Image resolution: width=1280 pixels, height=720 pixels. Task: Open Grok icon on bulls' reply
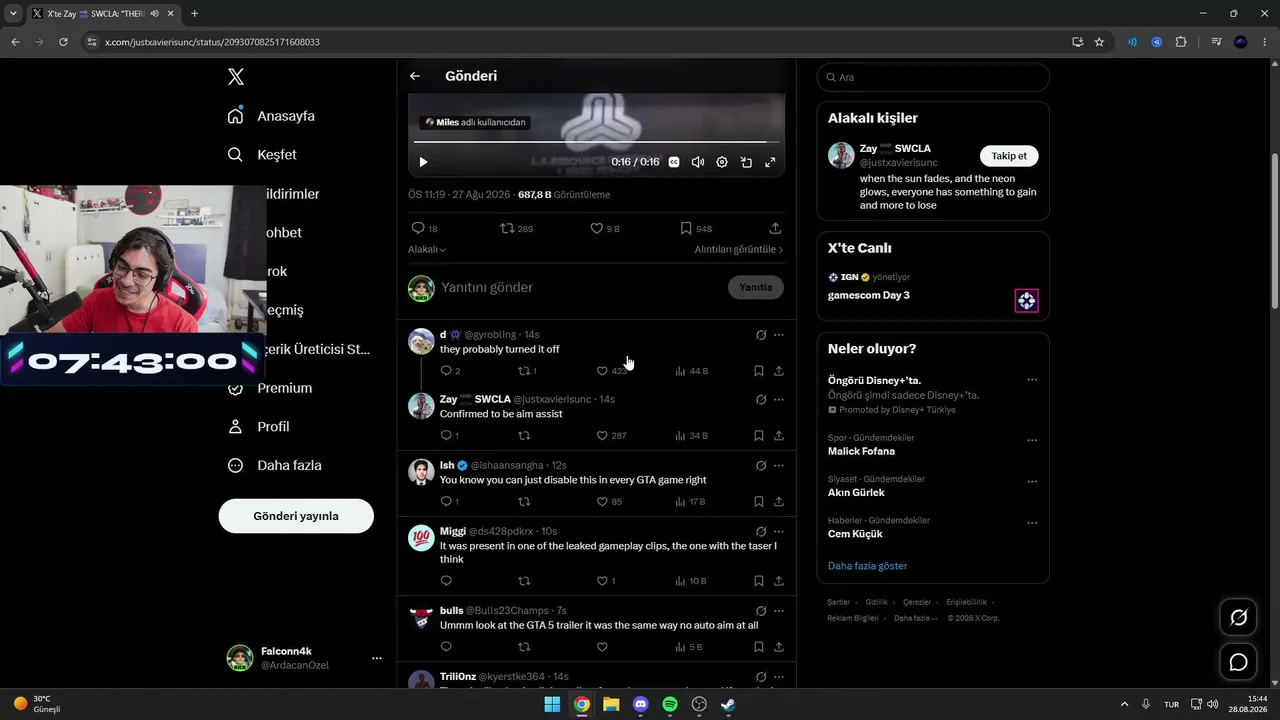coord(761,611)
